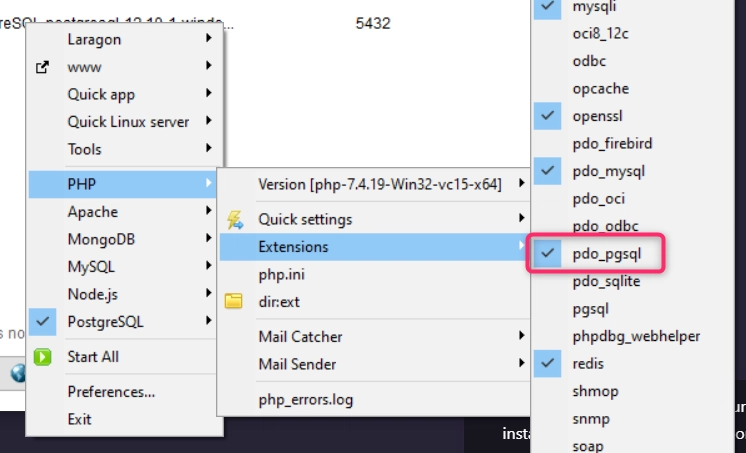The height and width of the screenshot is (453, 746).
Task: Expand the Apache submenu arrow
Action: click(208, 210)
